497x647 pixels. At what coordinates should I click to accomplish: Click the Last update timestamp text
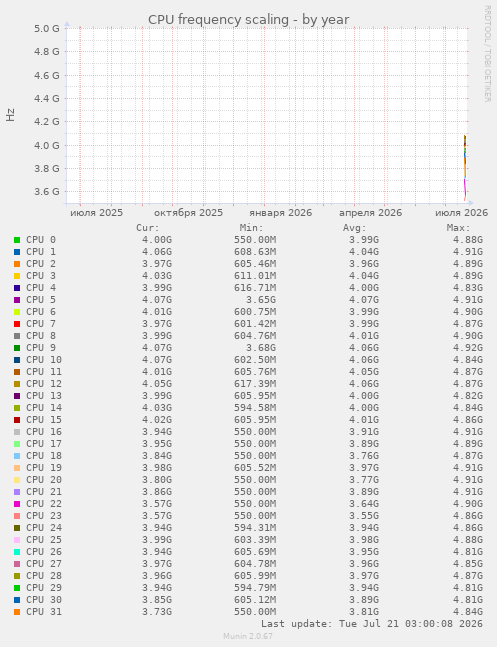[x=372, y=624]
